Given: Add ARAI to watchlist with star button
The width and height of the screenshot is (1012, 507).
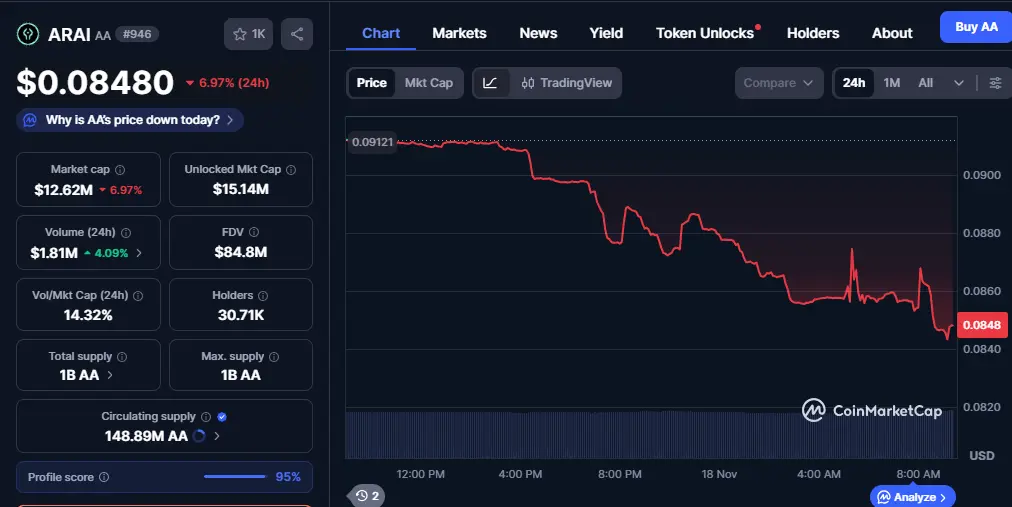Looking at the screenshot, I should click(x=248, y=34).
